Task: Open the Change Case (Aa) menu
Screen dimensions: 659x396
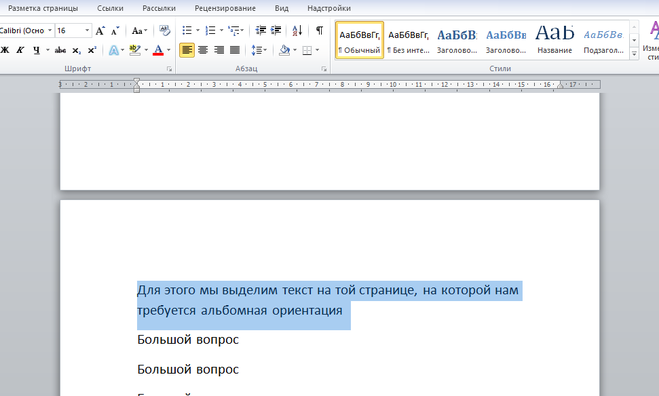Action: pyautogui.click(x=139, y=31)
